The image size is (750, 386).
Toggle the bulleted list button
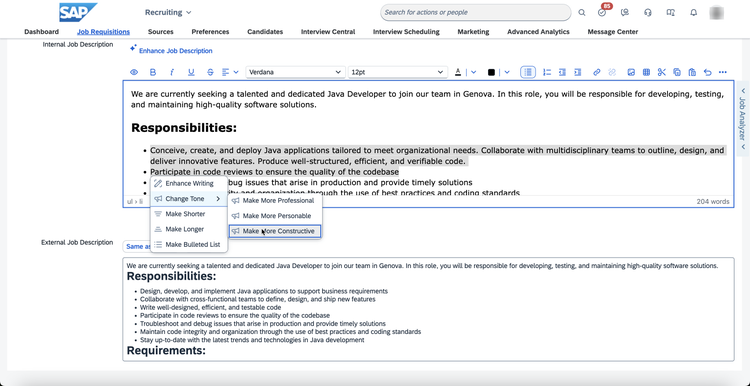[x=528, y=72]
